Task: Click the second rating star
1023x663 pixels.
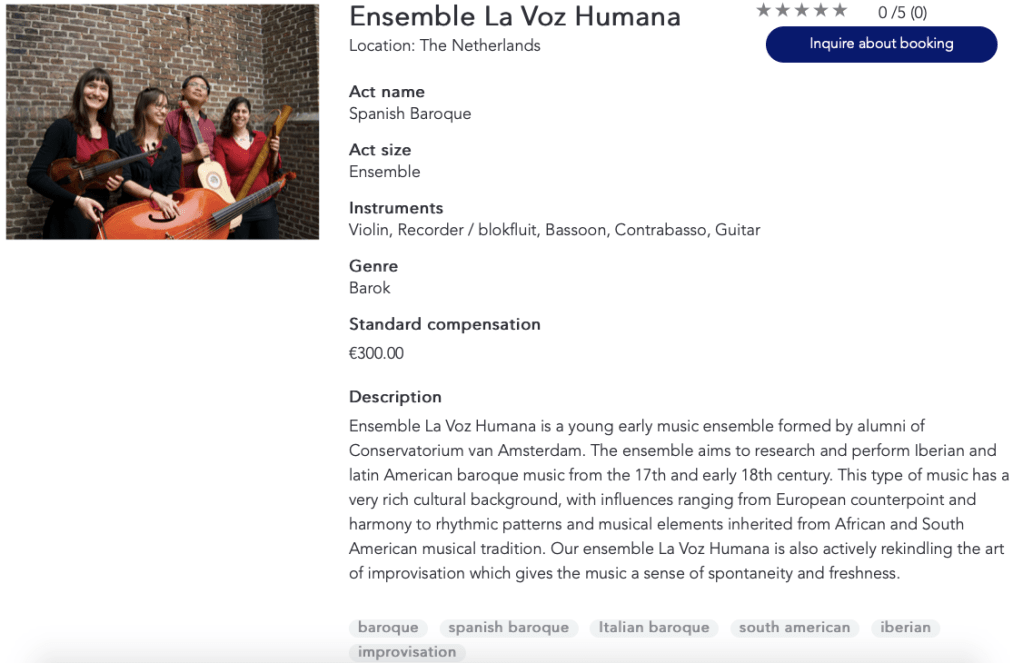Action: [783, 11]
